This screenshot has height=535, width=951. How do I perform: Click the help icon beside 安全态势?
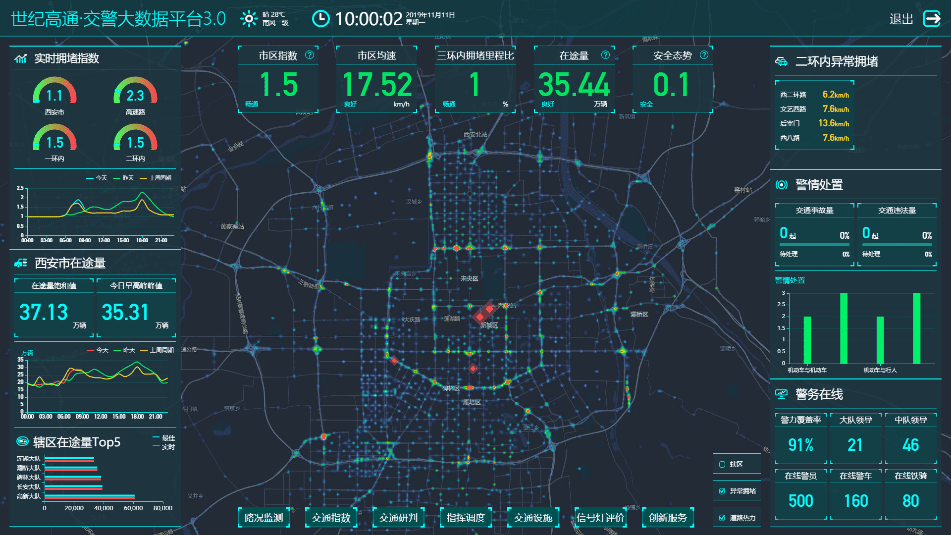[x=703, y=55]
